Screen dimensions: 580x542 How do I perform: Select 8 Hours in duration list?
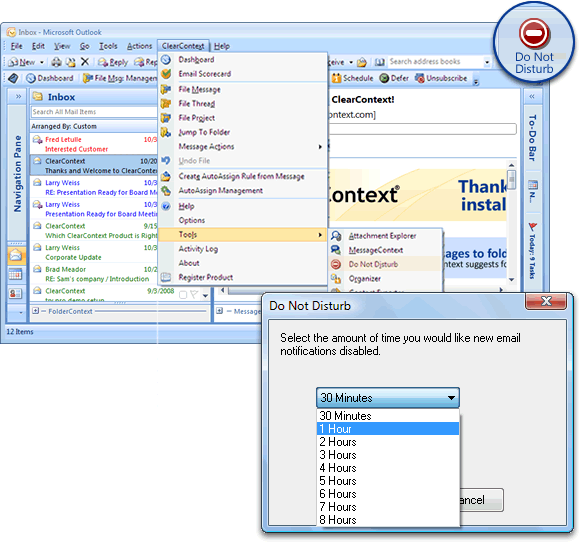[x=388, y=520]
